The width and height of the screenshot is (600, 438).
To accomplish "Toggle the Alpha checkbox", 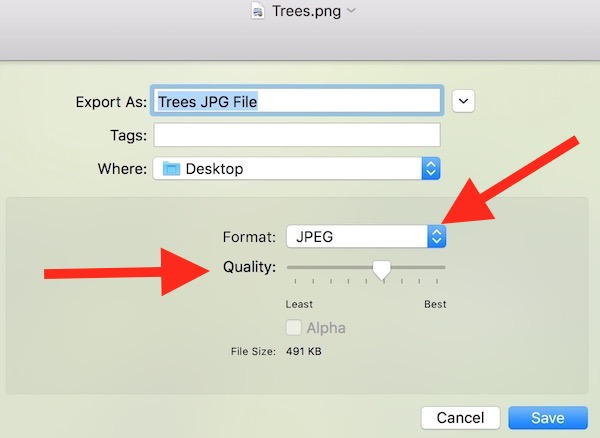I will [294, 328].
